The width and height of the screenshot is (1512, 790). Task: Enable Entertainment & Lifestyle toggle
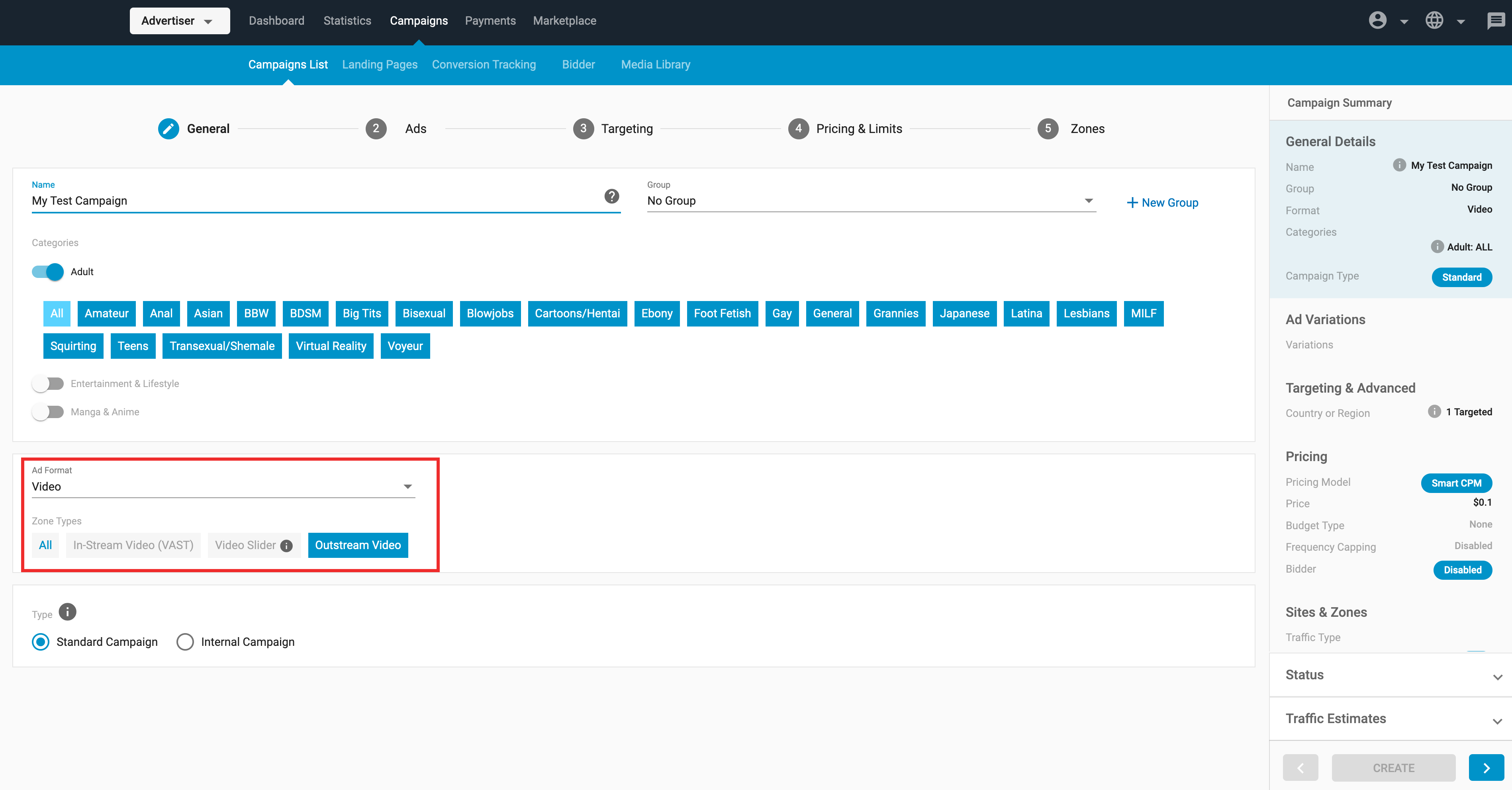pos(48,384)
